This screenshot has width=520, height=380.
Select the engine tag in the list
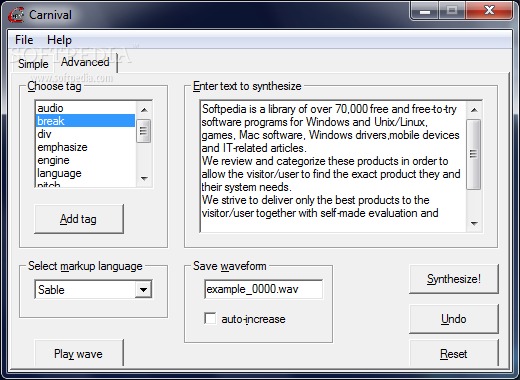point(86,160)
